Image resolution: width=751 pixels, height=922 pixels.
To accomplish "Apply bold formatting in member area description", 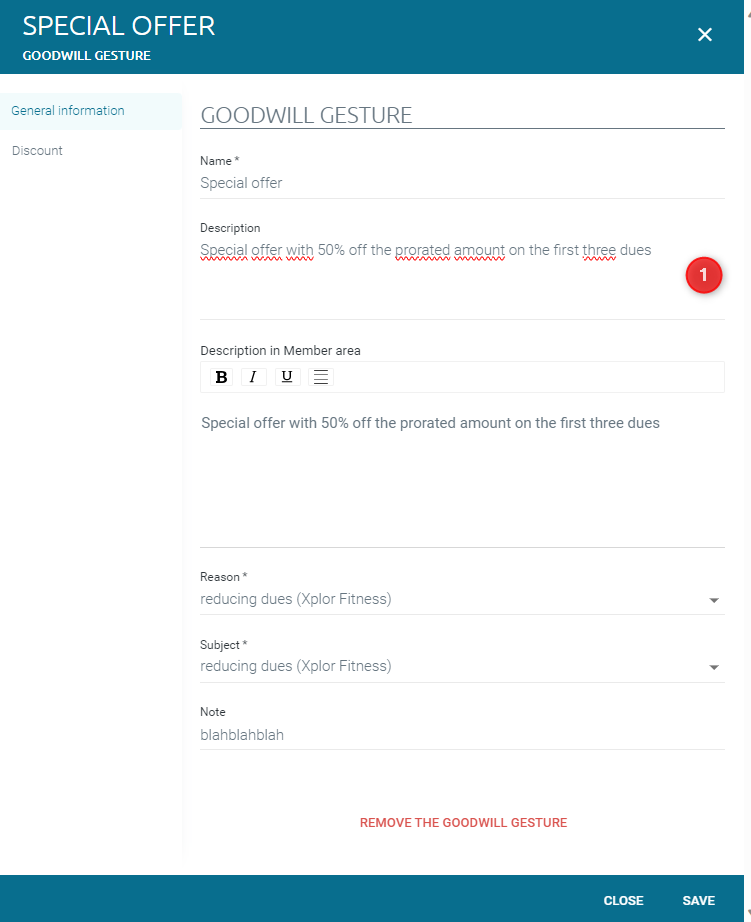I will point(221,377).
